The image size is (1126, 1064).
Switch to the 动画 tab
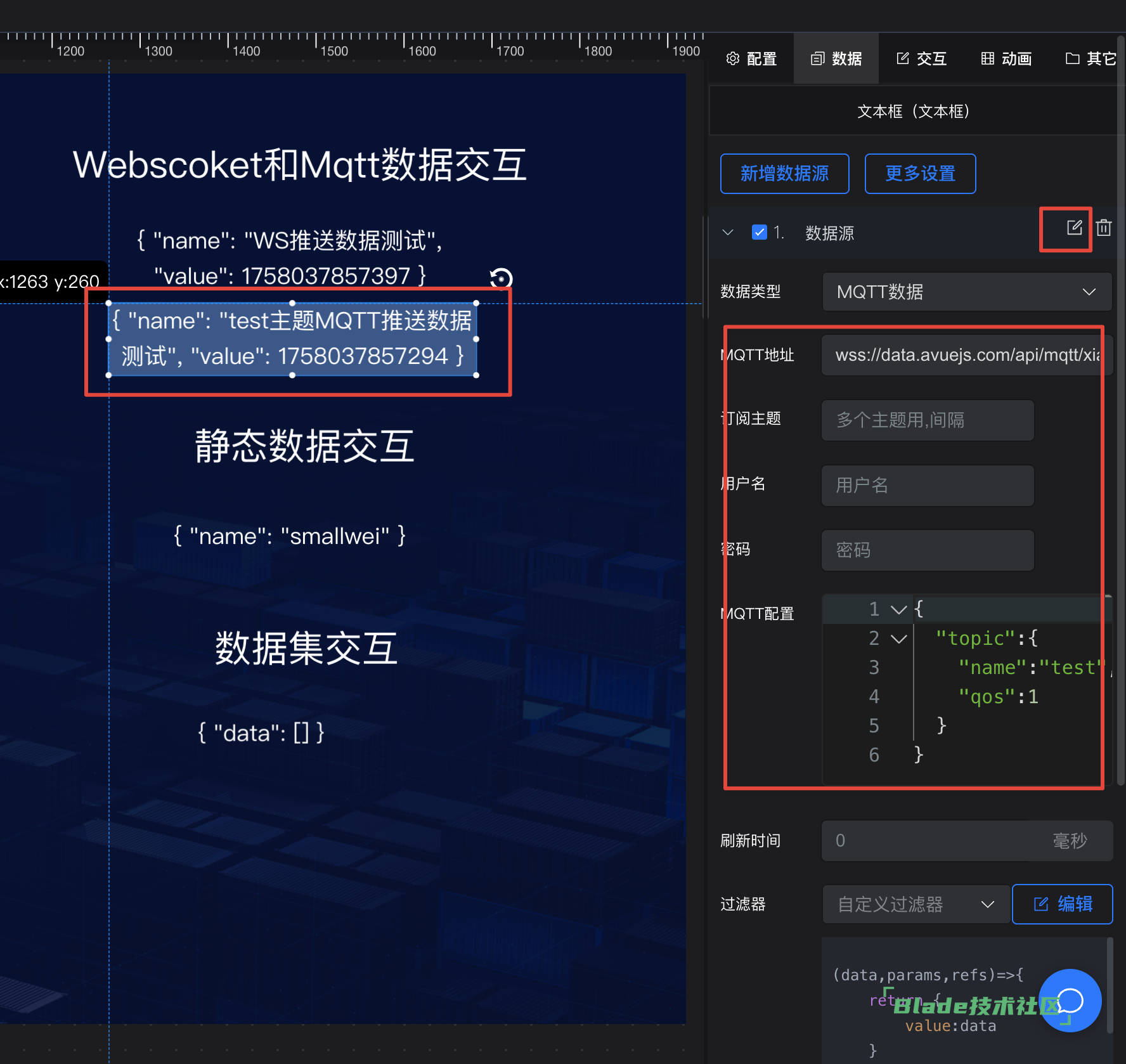click(1006, 59)
